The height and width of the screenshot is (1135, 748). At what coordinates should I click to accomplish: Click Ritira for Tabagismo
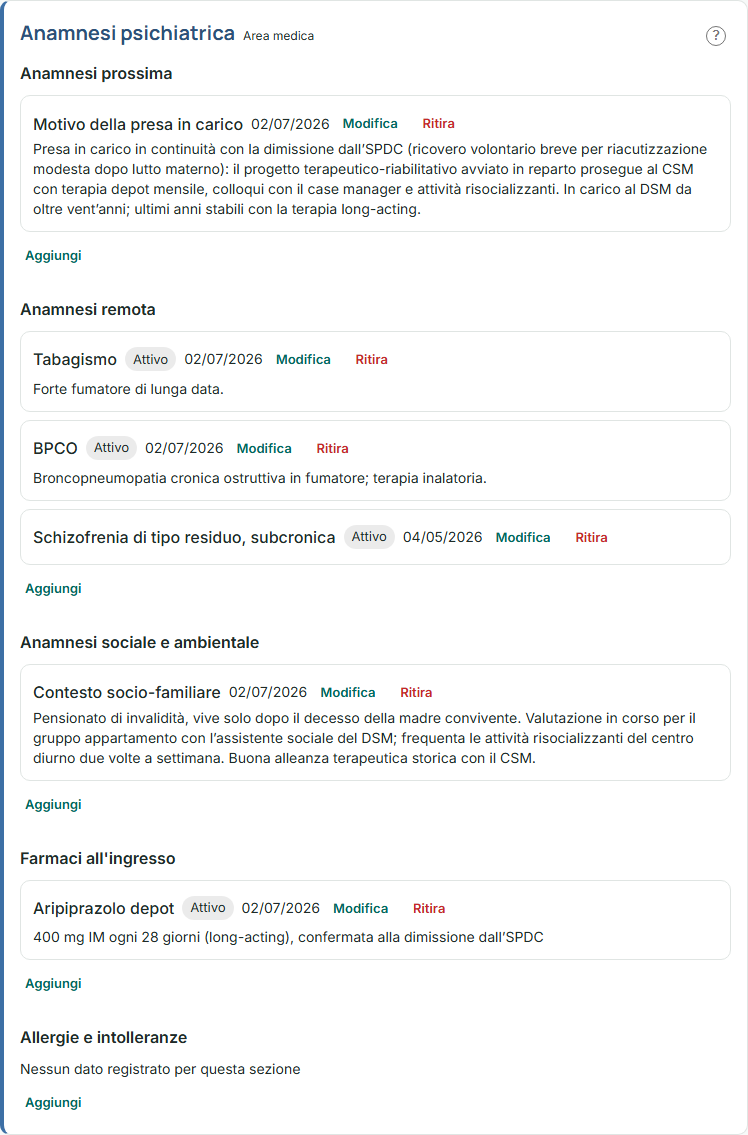click(371, 360)
